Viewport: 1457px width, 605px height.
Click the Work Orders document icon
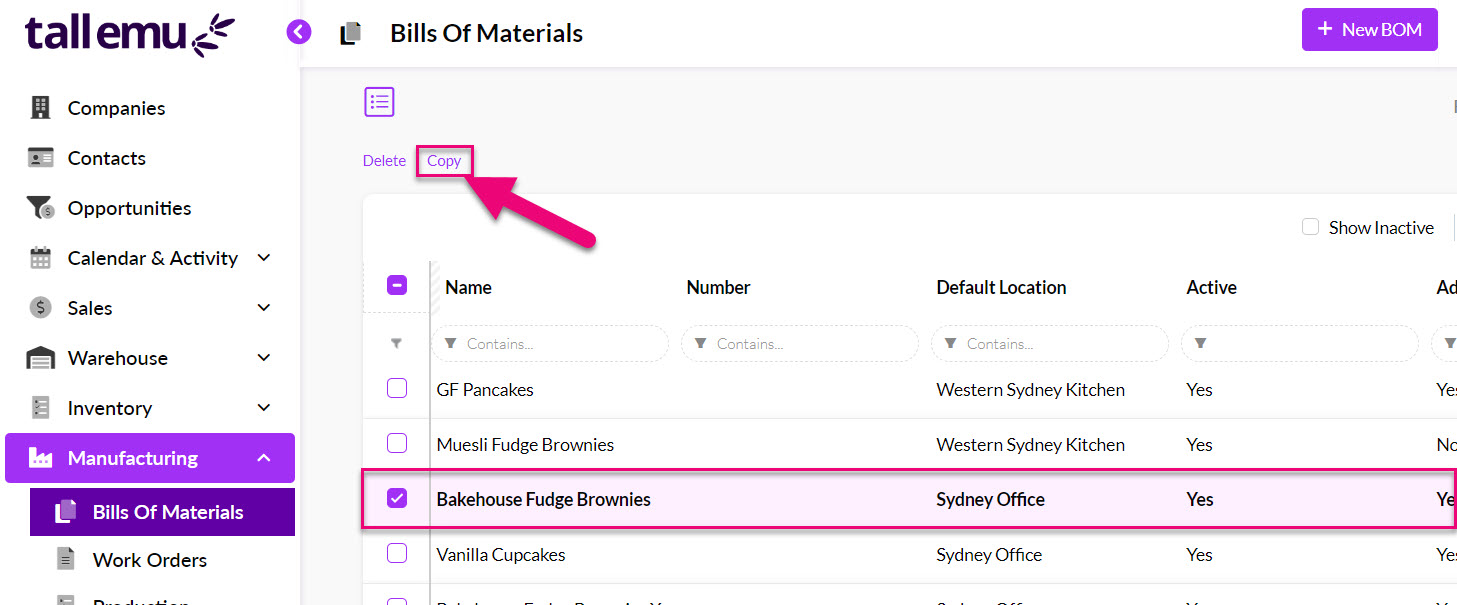(66, 559)
